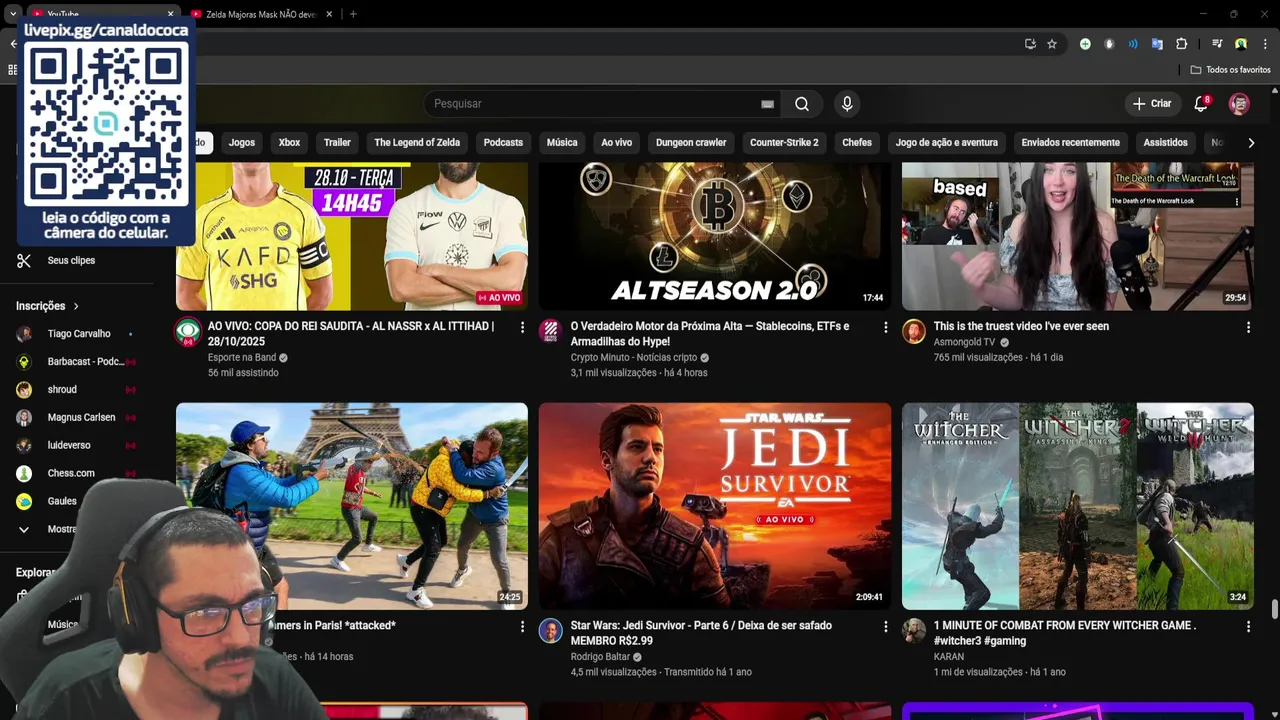Open the Chrome profile avatar
This screenshot has width=1280, height=720.
[x=1241, y=44]
